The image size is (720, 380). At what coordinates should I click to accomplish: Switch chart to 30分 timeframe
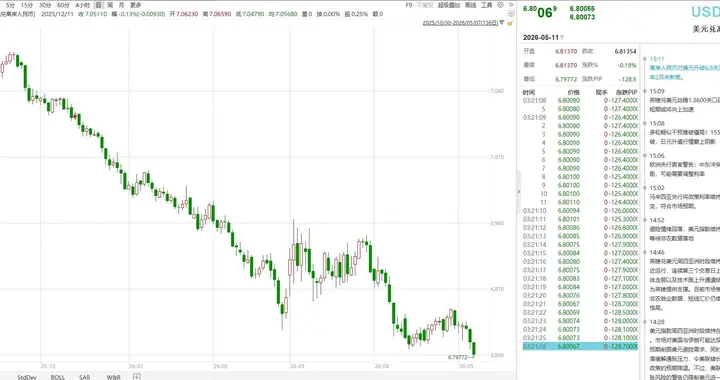tap(45, 5)
